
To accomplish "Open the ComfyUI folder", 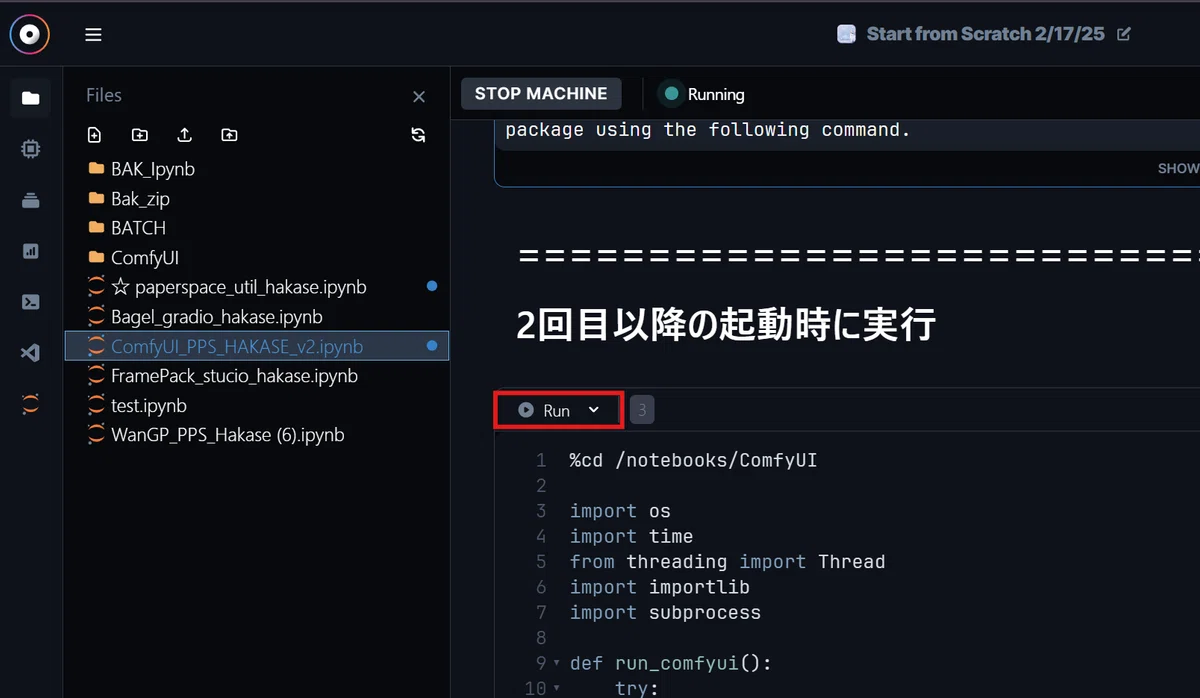I will click(x=257, y=258).
